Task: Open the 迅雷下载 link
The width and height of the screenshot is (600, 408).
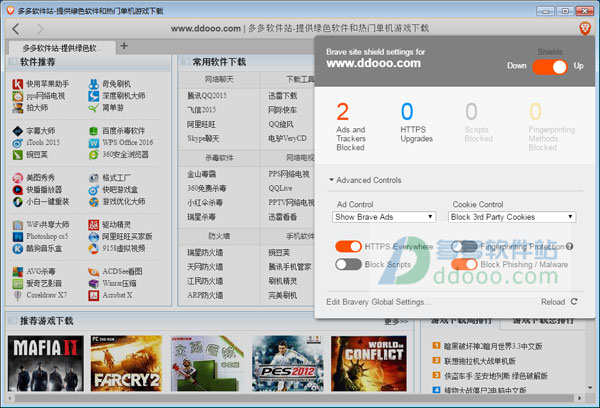Action: click(282, 96)
